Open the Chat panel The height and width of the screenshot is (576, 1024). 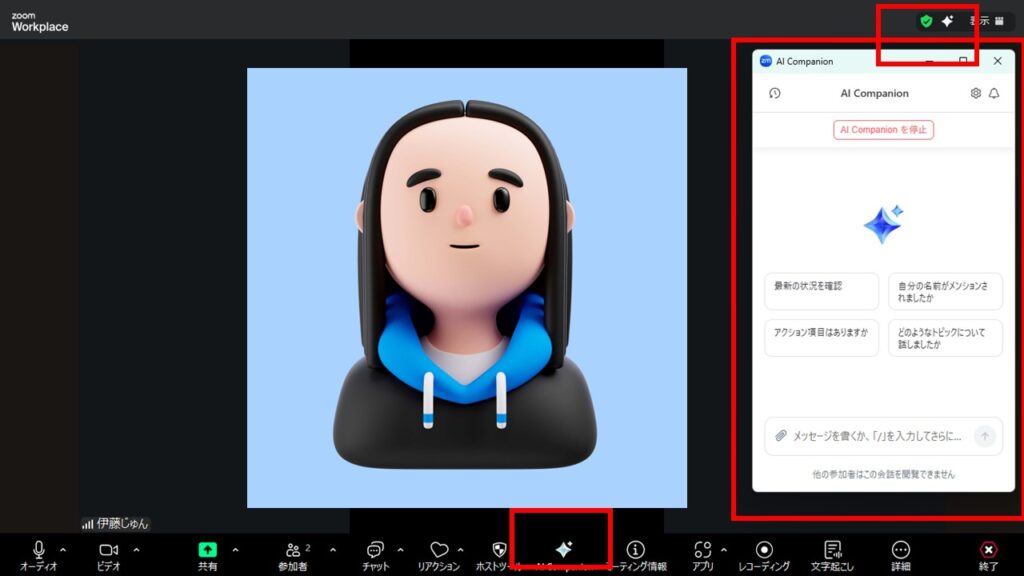coord(375,550)
